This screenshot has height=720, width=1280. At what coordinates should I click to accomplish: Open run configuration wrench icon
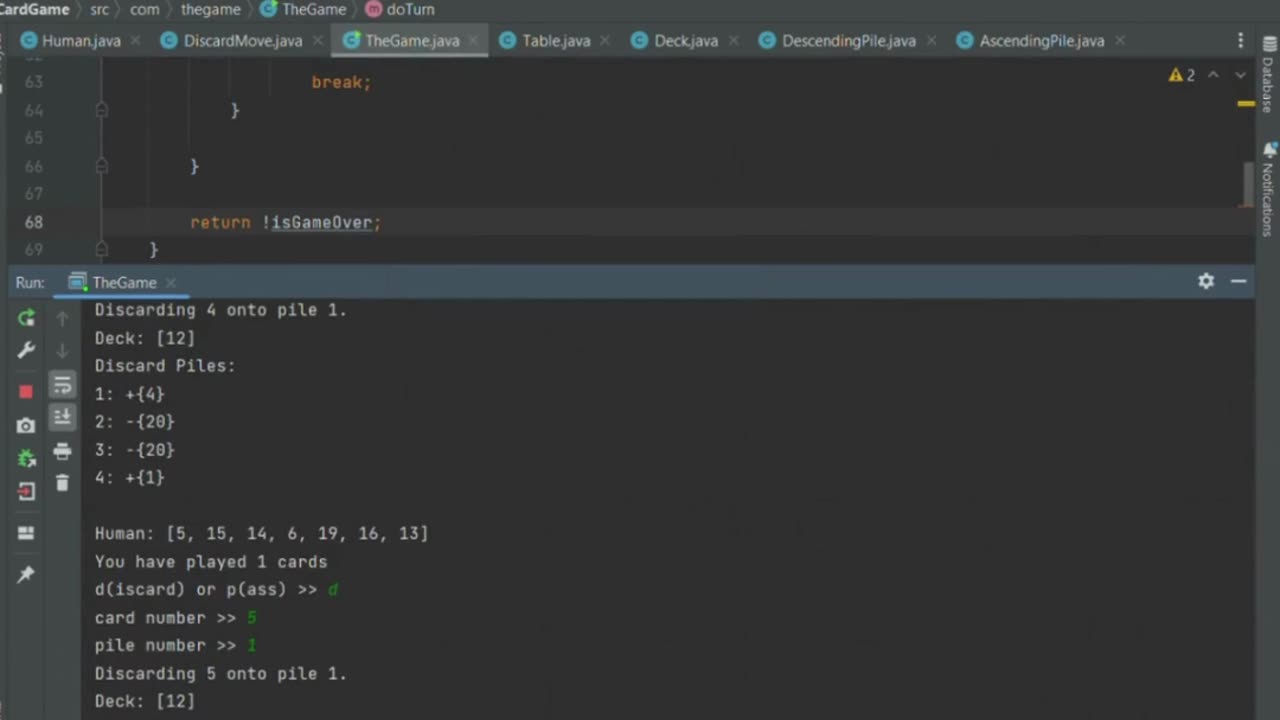coord(26,350)
